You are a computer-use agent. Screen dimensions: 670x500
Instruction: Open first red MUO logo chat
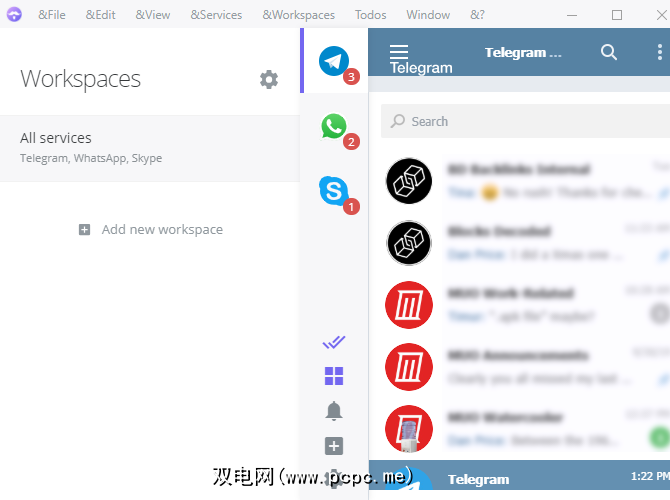[519, 305]
